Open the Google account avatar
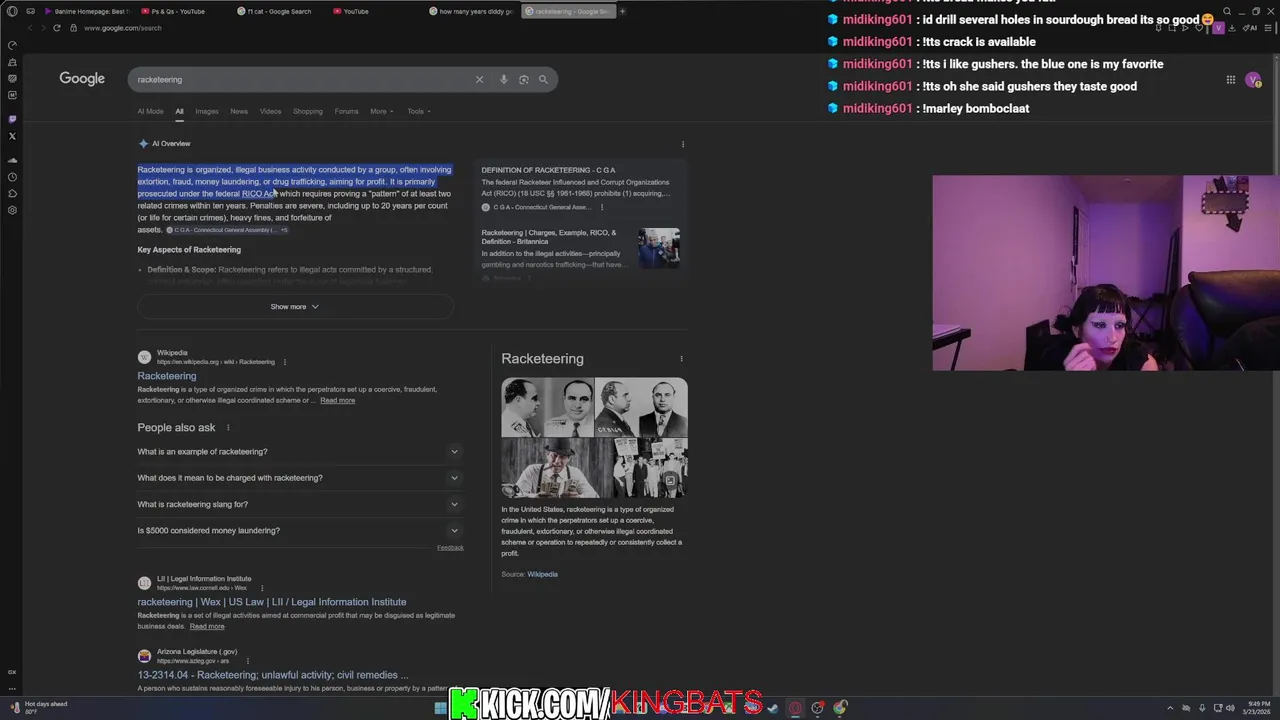This screenshot has height=720, width=1280. pyautogui.click(x=1253, y=80)
